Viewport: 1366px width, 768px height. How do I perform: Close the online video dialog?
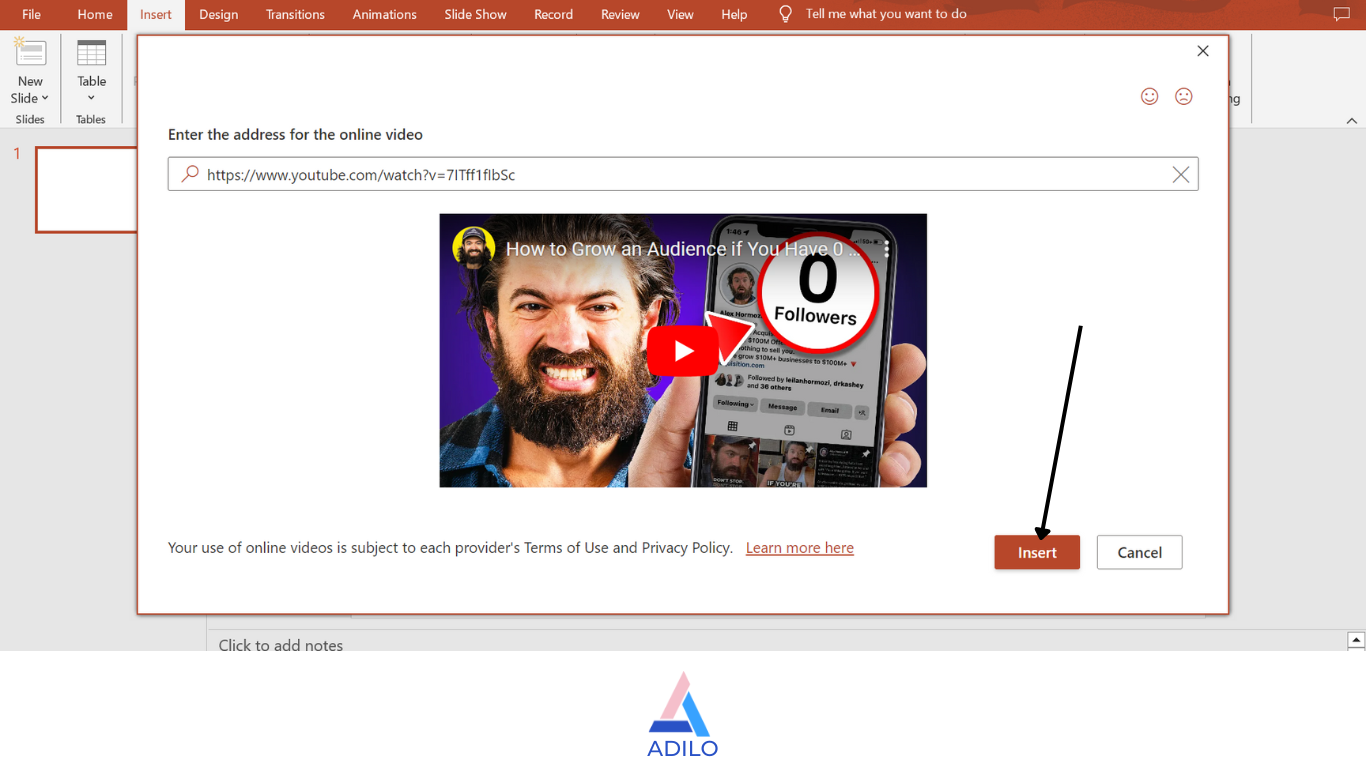coord(1203,51)
